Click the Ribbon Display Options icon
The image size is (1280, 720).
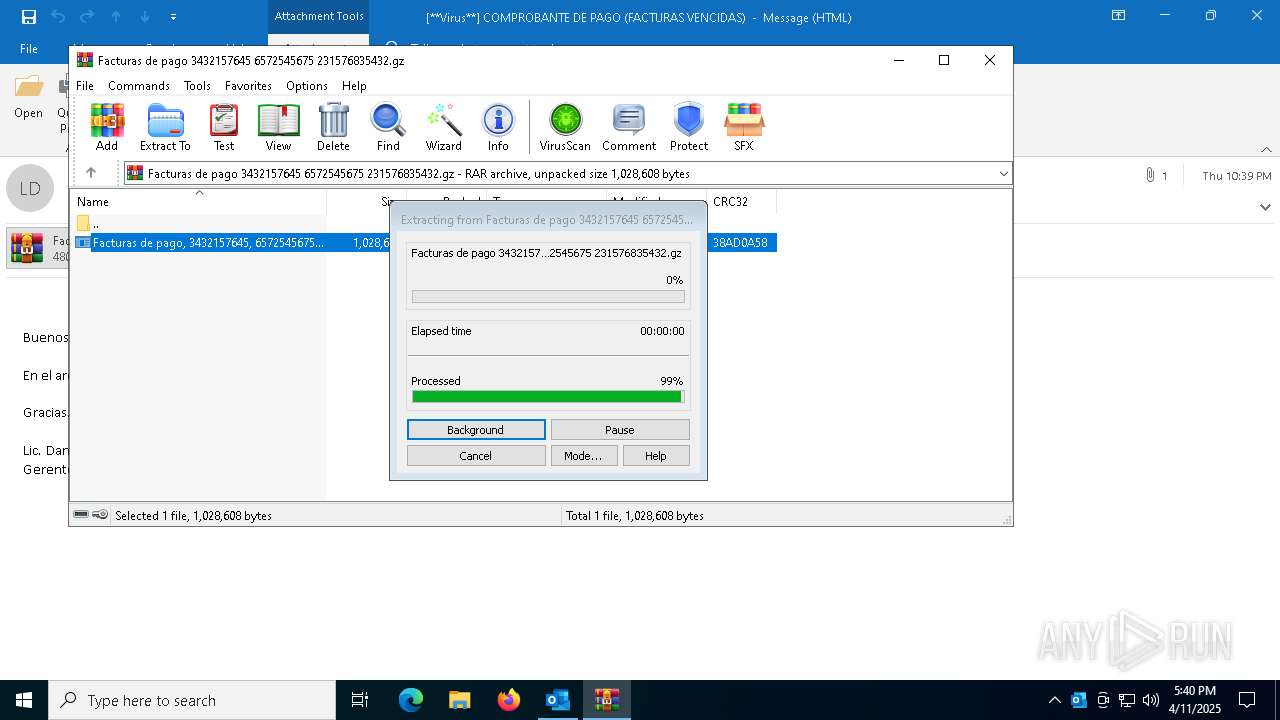coord(1119,16)
